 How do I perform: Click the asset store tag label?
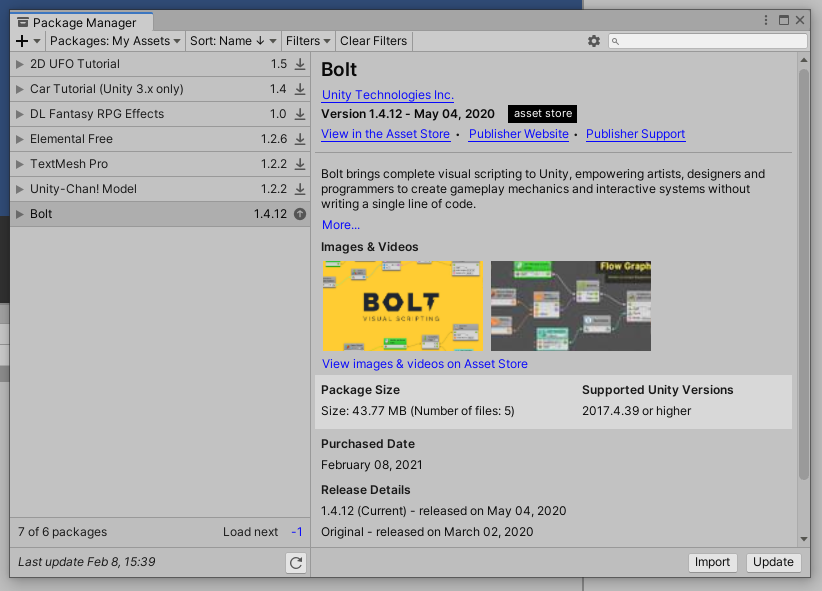click(543, 114)
